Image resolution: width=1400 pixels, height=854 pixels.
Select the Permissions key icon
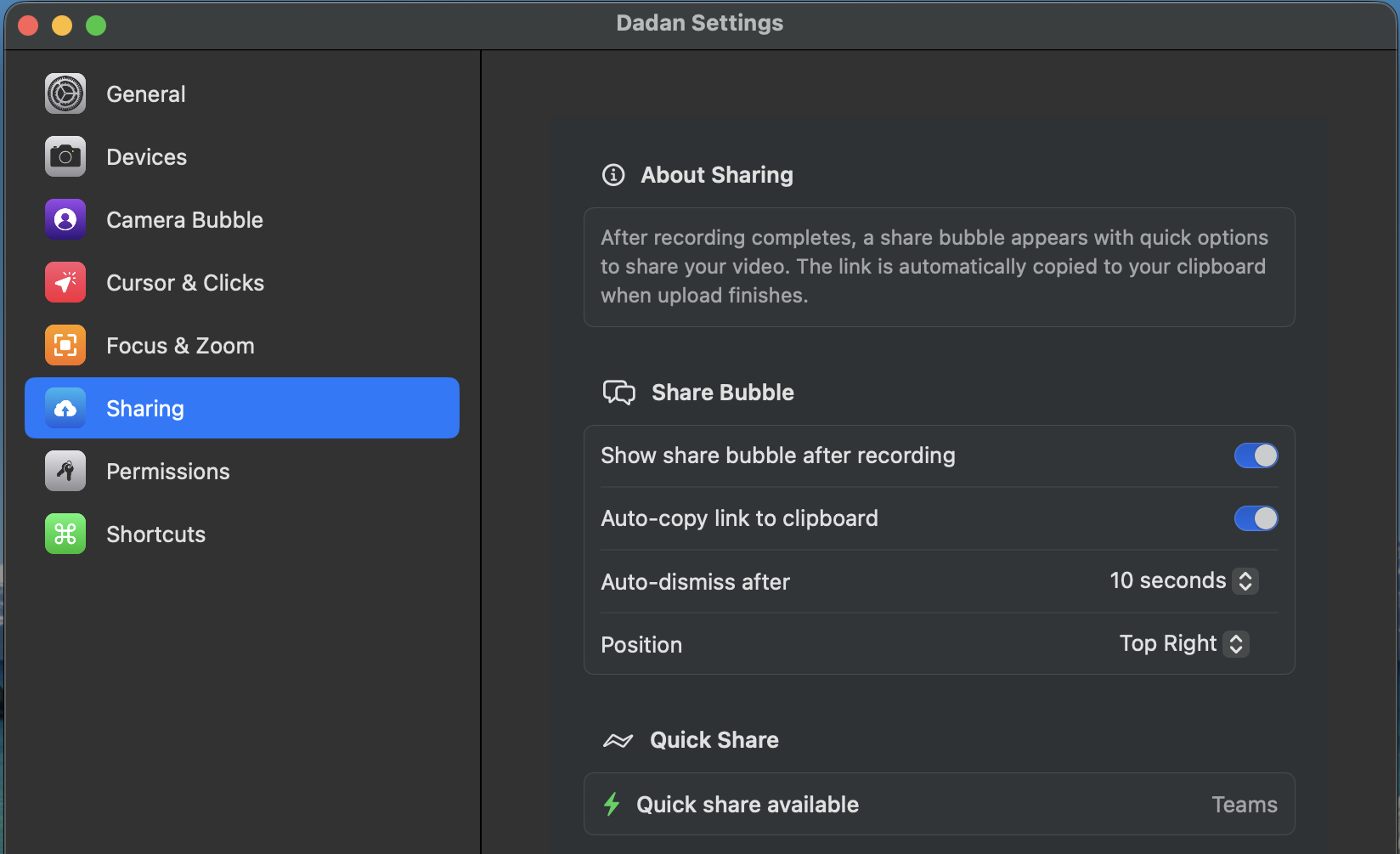[65, 471]
